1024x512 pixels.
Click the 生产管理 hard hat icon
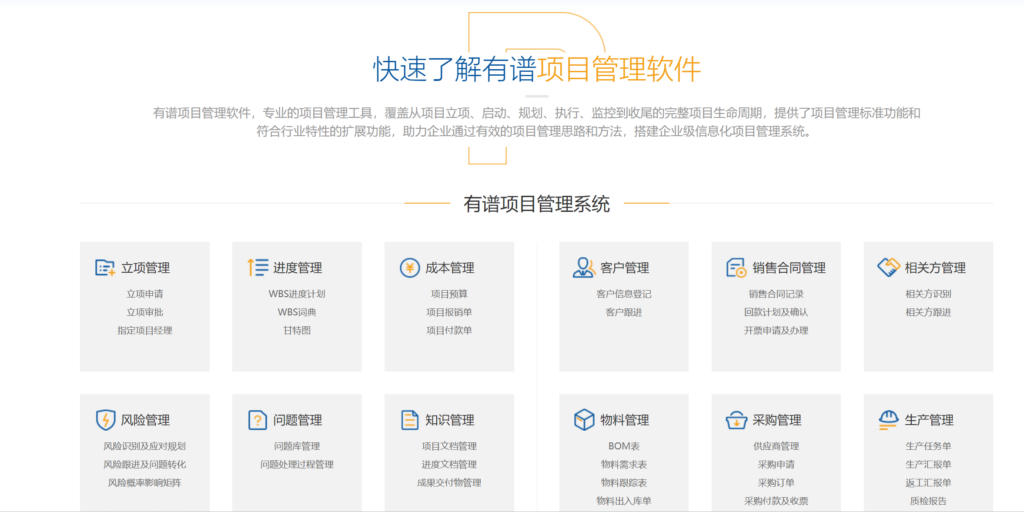click(x=888, y=419)
